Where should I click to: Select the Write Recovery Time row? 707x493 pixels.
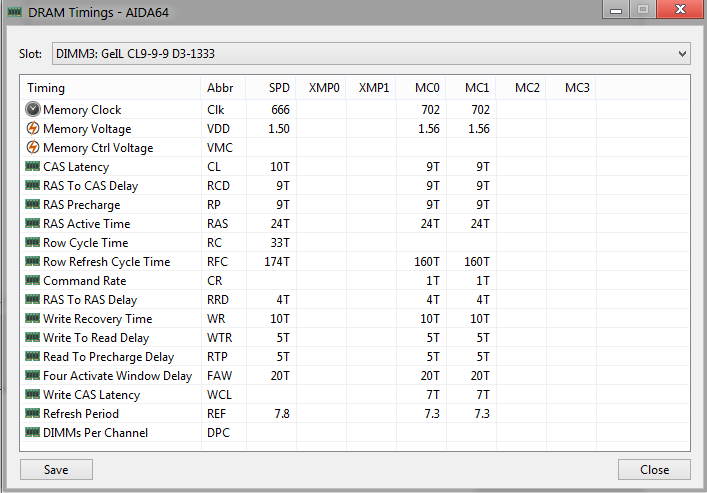click(354, 318)
